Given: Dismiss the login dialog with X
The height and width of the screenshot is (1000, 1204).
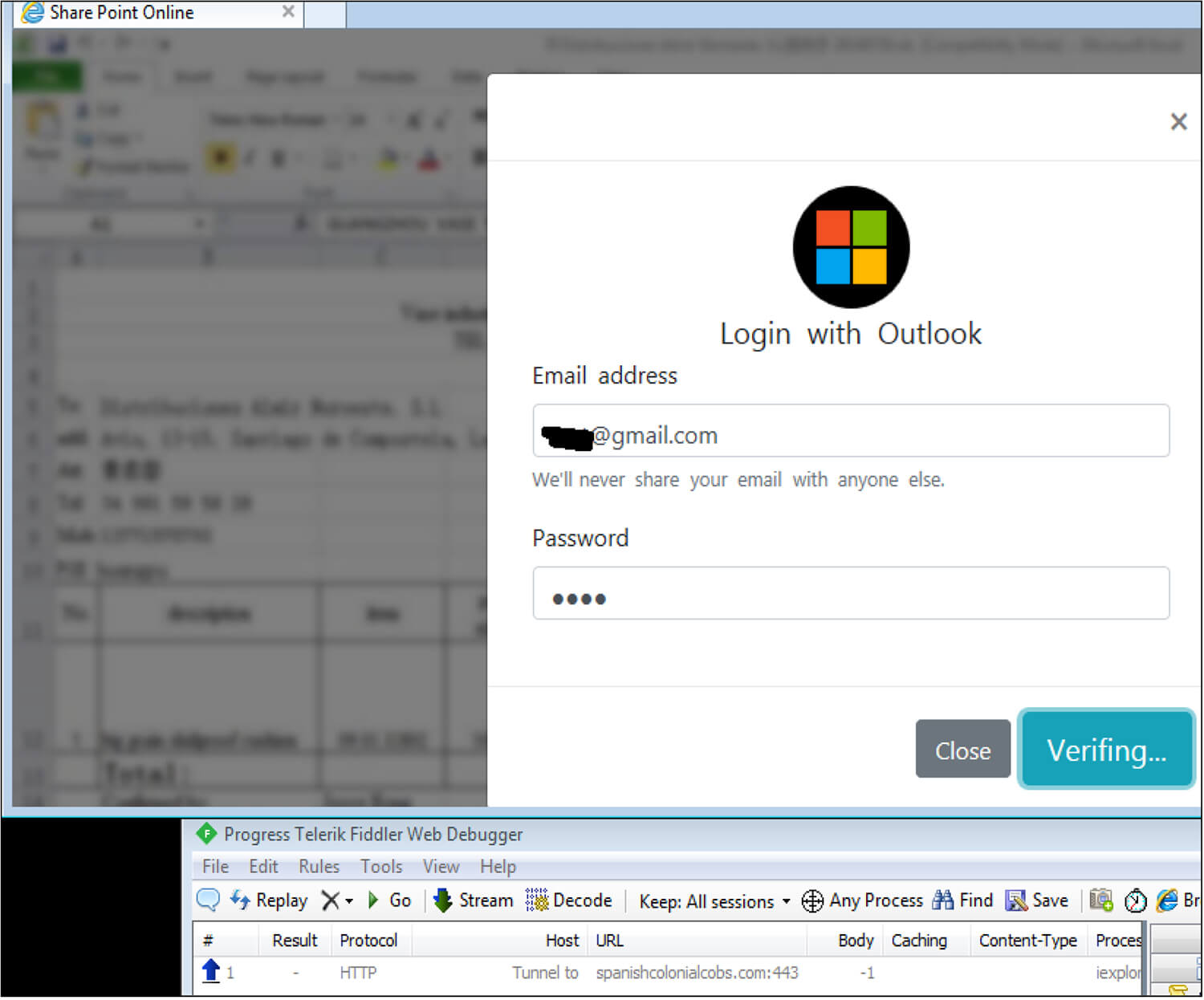Looking at the screenshot, I should point(1178,121).
